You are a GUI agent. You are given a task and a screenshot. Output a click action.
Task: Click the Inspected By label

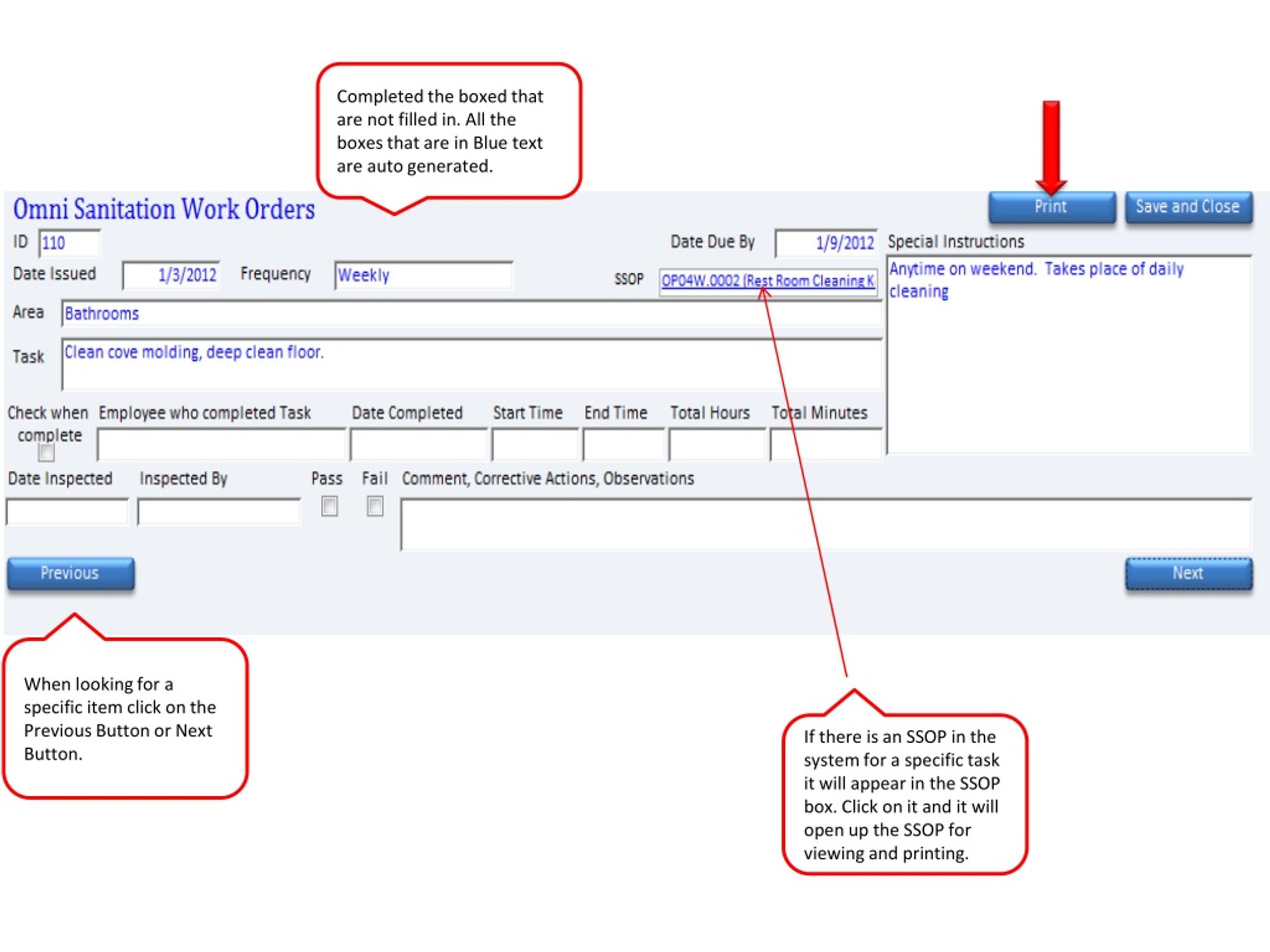(x=184, y=479)
